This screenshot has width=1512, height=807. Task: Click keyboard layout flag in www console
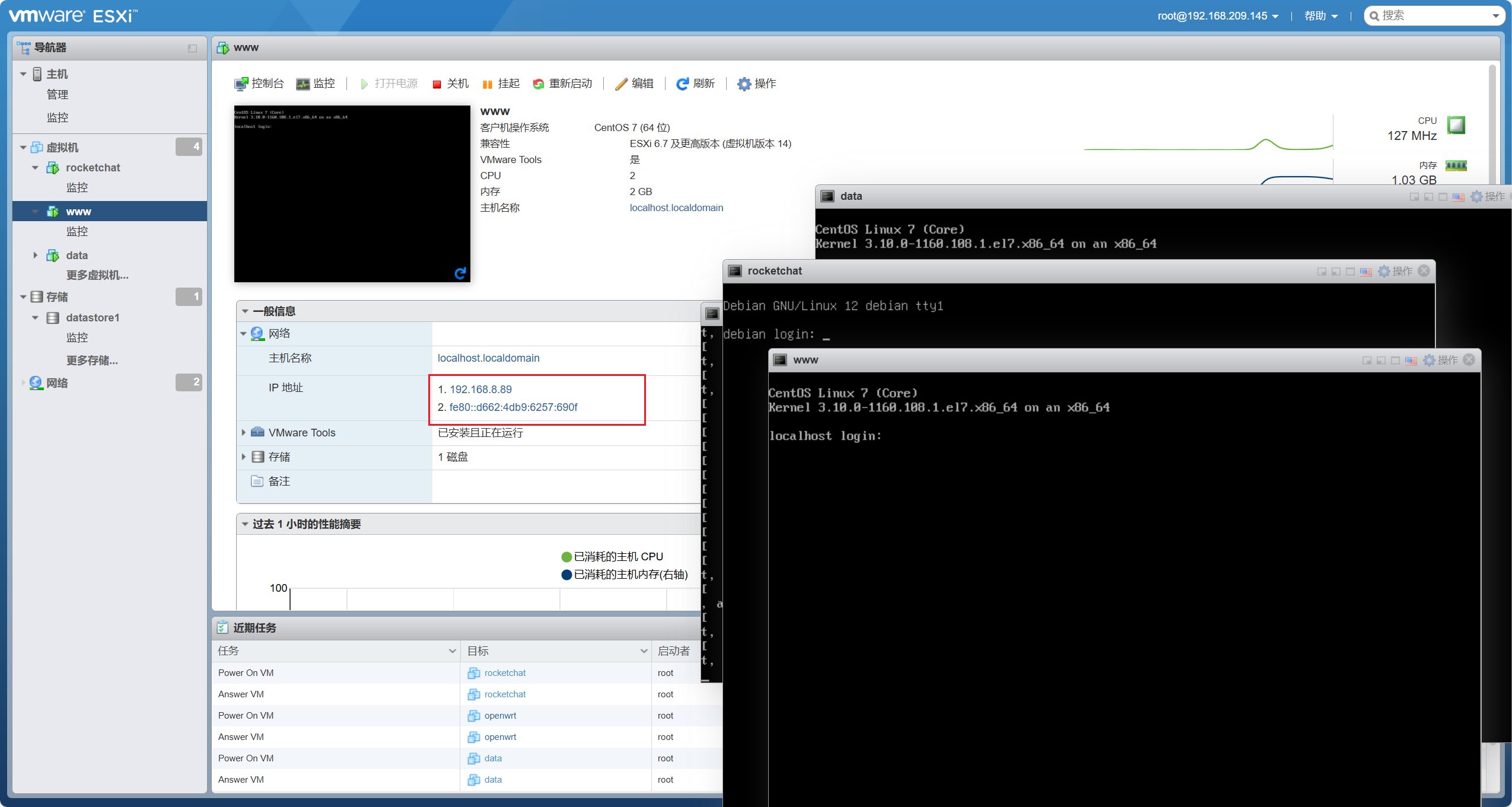(1411, 361)
